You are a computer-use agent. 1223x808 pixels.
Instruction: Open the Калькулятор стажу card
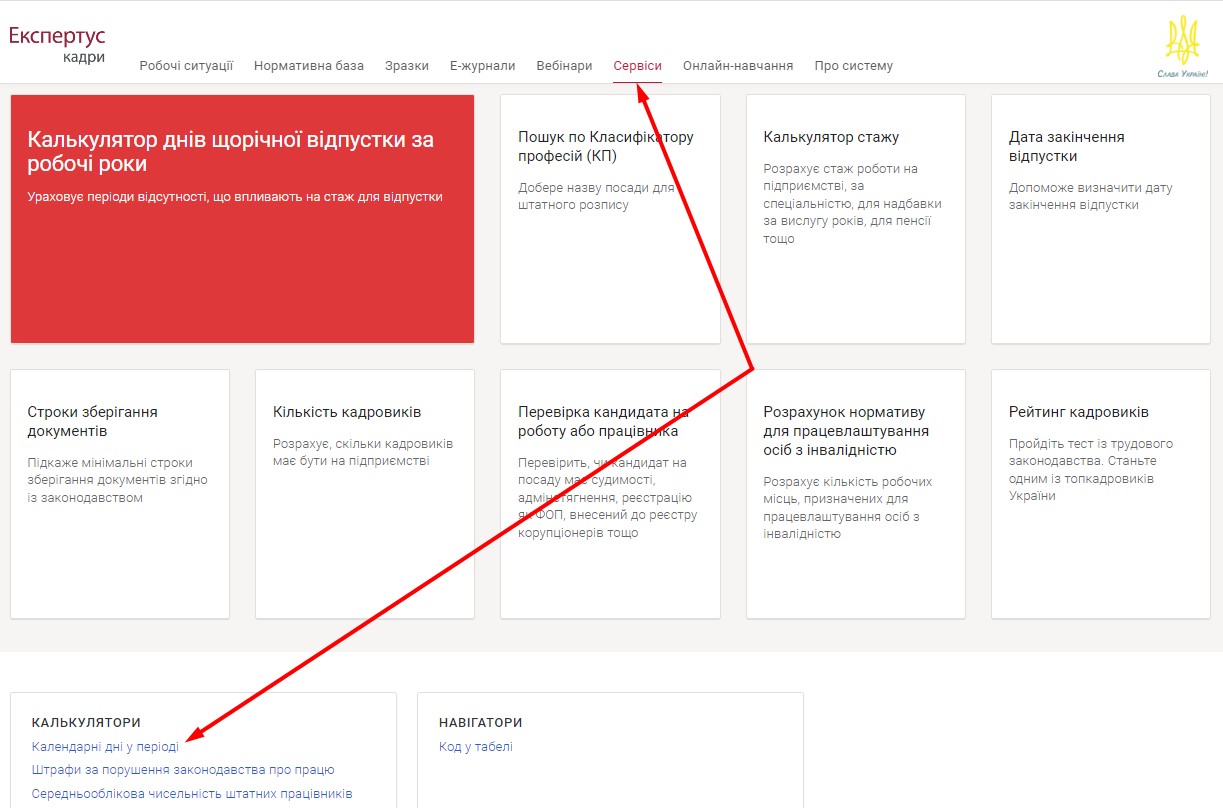point(855,219)
